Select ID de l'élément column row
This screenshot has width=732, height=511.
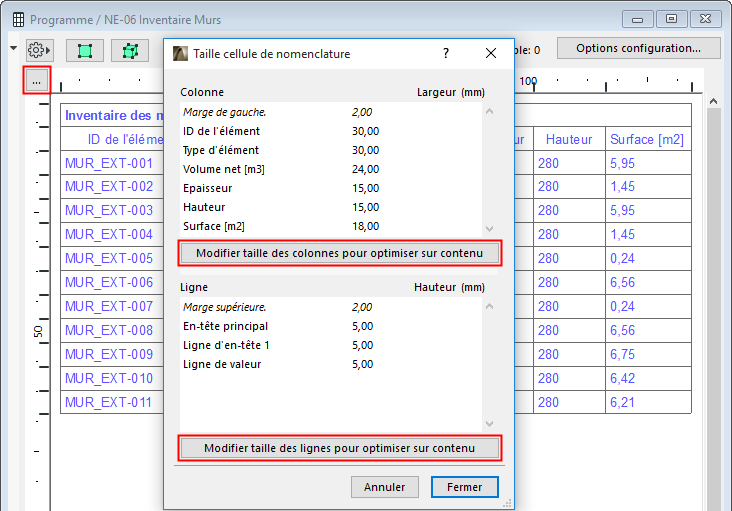tap(331, 131)
